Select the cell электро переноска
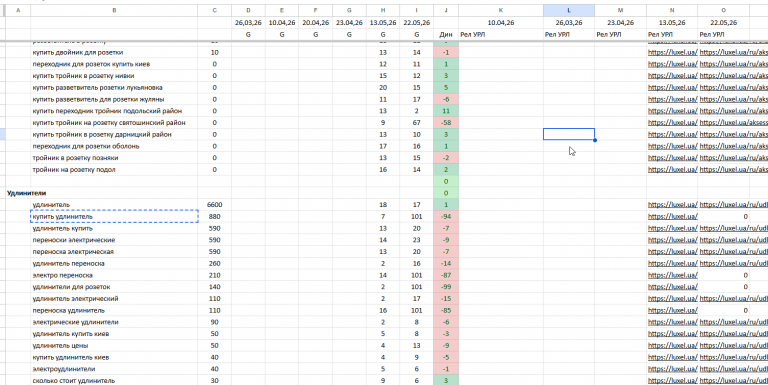This screenshot has height=385, width=768. [114, 275]
